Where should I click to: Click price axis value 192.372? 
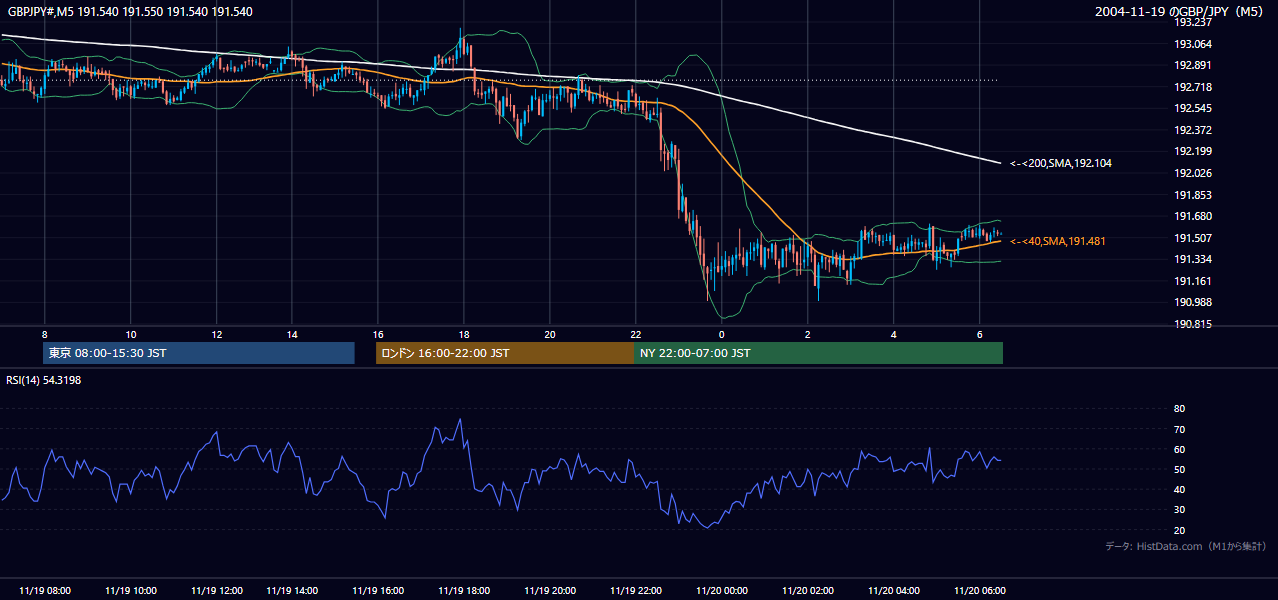1193,130
